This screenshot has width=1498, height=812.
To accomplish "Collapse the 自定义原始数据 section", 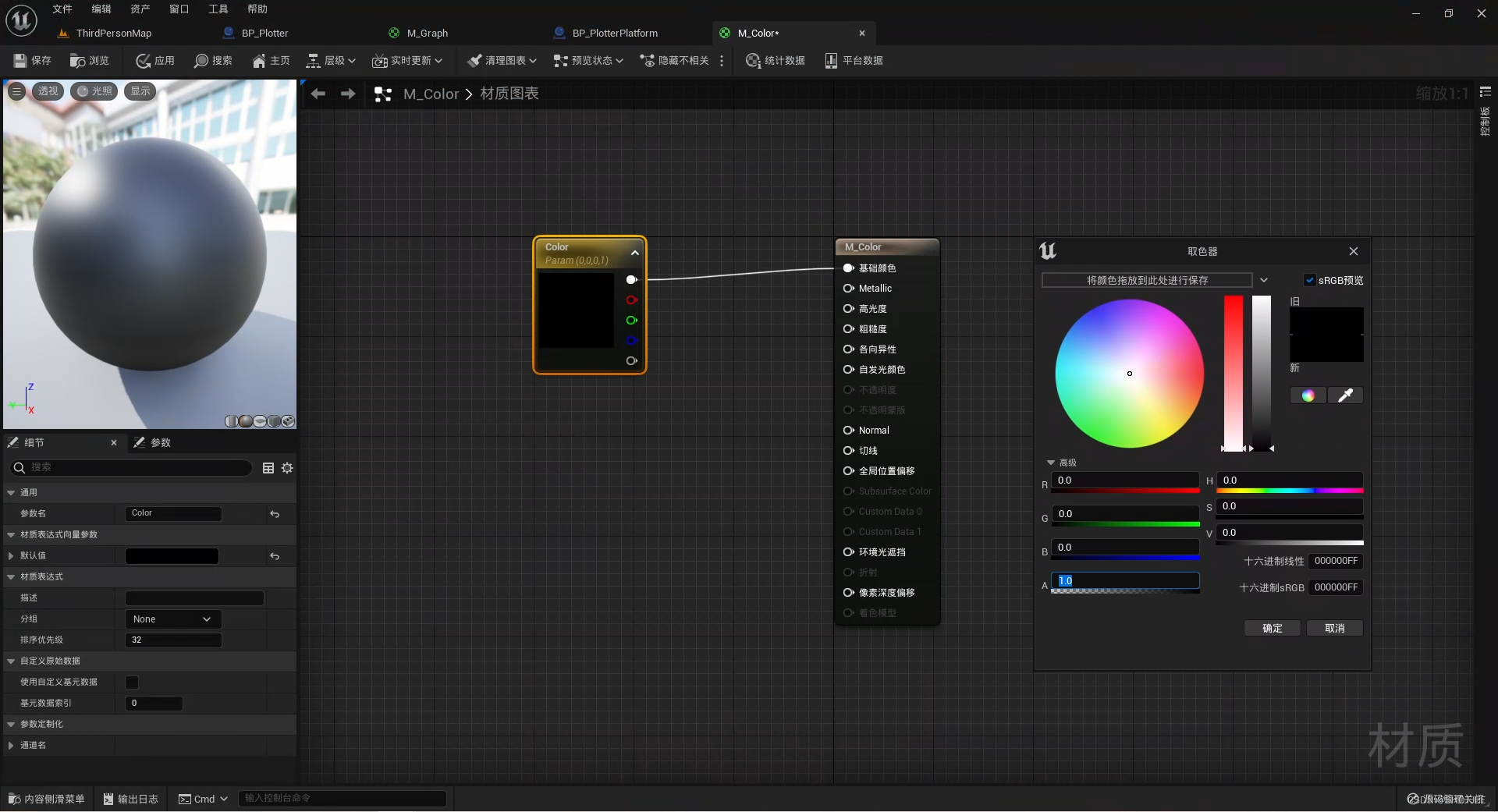I will pyautogui.click(x=11, y=661).
